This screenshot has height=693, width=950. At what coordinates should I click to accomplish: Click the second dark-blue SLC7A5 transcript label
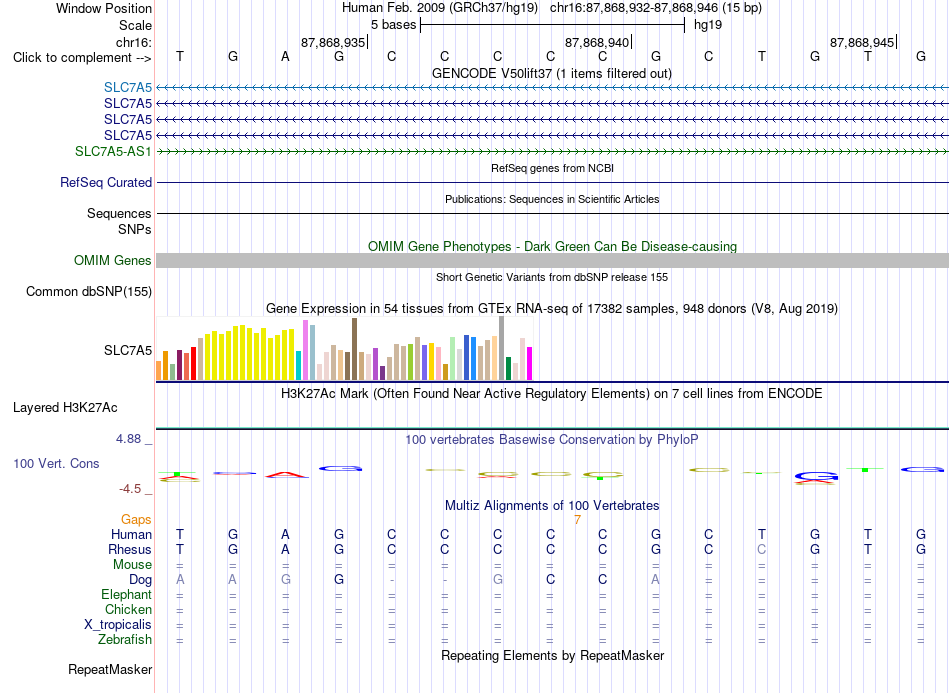point(128,119)
